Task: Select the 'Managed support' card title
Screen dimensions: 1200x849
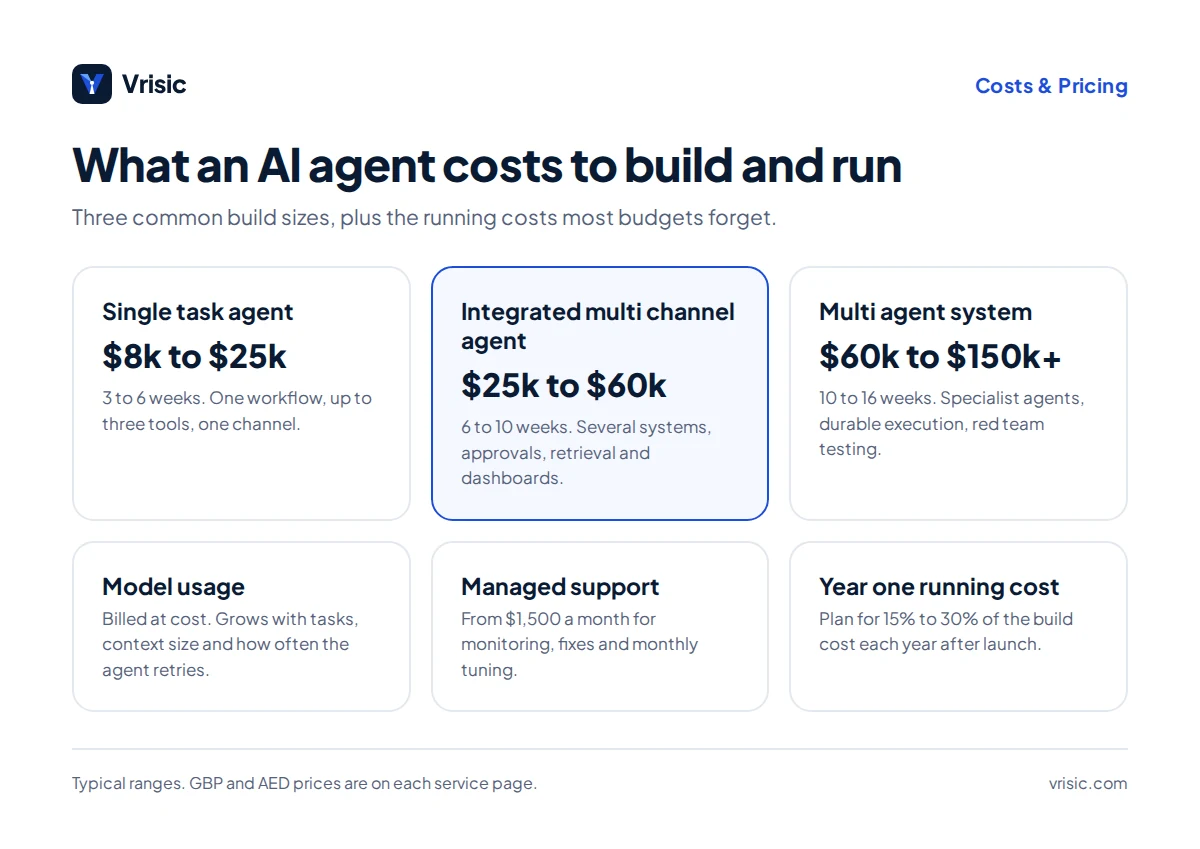Action: click(x=560, y=587)
